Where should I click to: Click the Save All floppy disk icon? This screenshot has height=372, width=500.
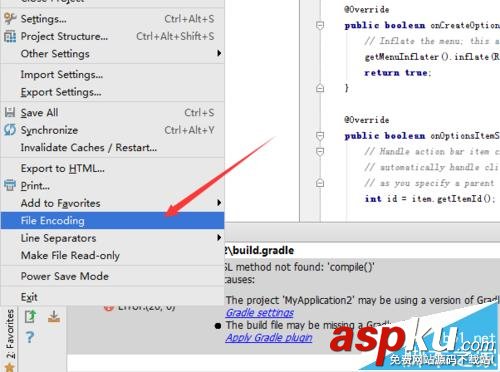pos(10,112)
